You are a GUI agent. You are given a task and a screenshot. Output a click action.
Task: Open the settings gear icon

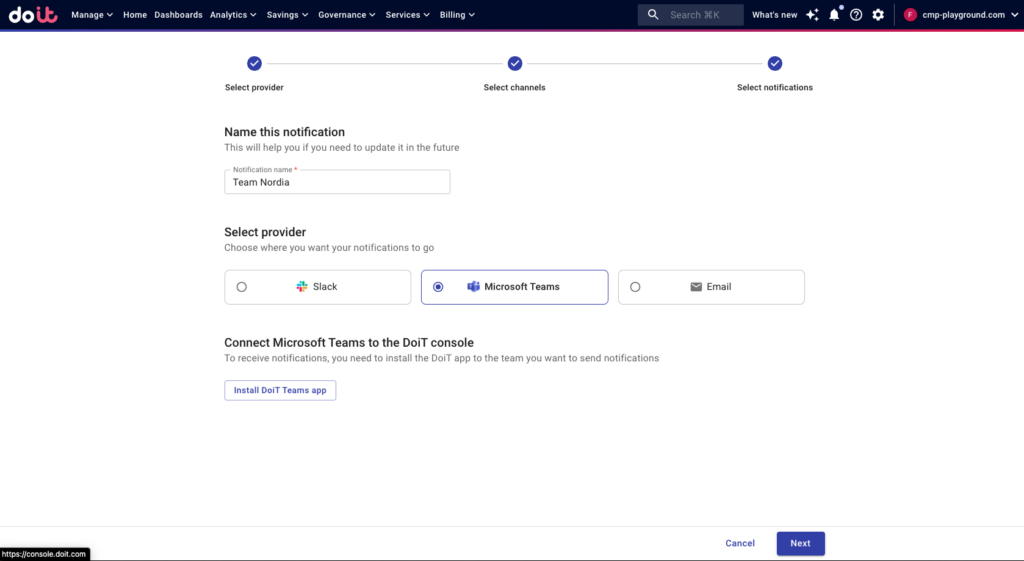click(878, 15)
